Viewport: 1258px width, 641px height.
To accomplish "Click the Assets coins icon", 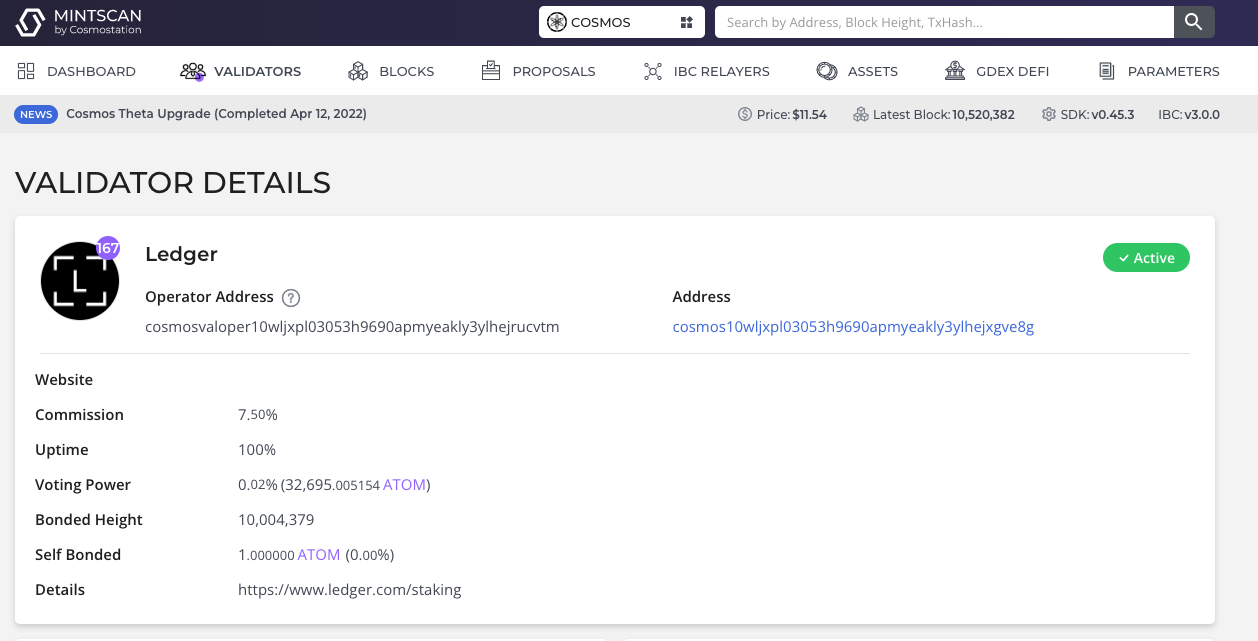I will click(826, 71).
